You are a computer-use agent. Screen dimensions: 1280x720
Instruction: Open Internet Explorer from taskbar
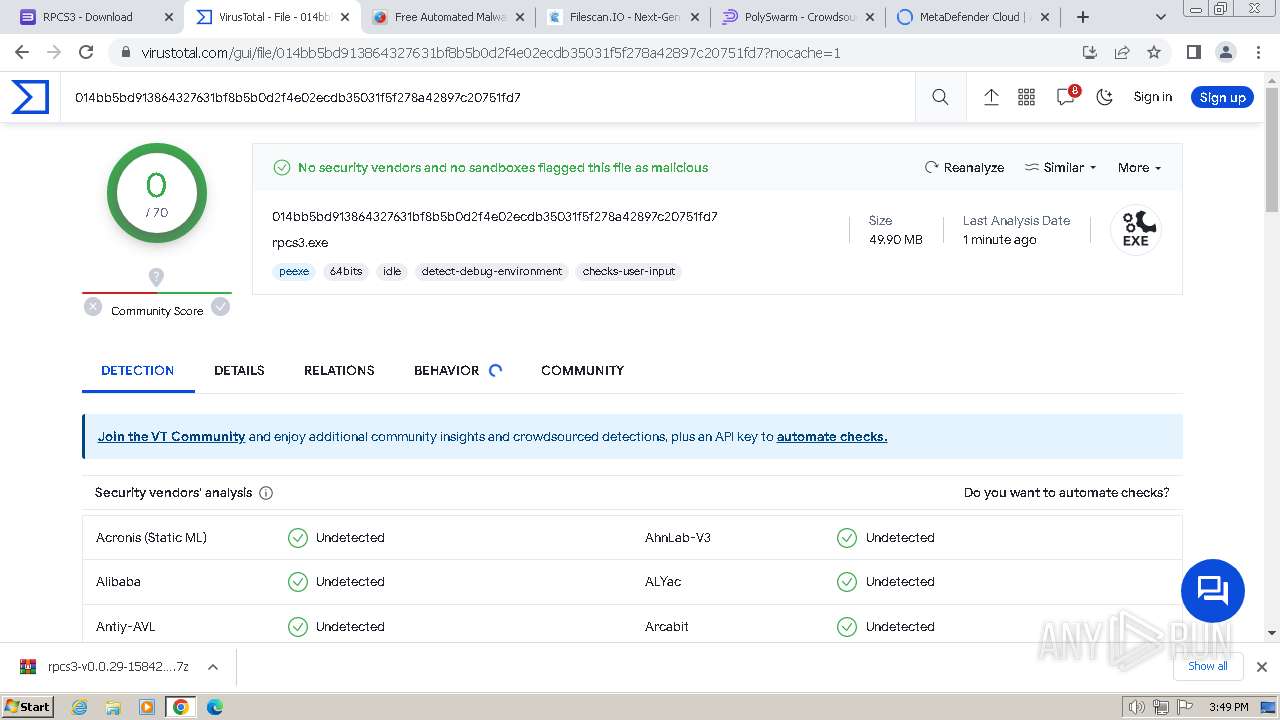(80, 707)
